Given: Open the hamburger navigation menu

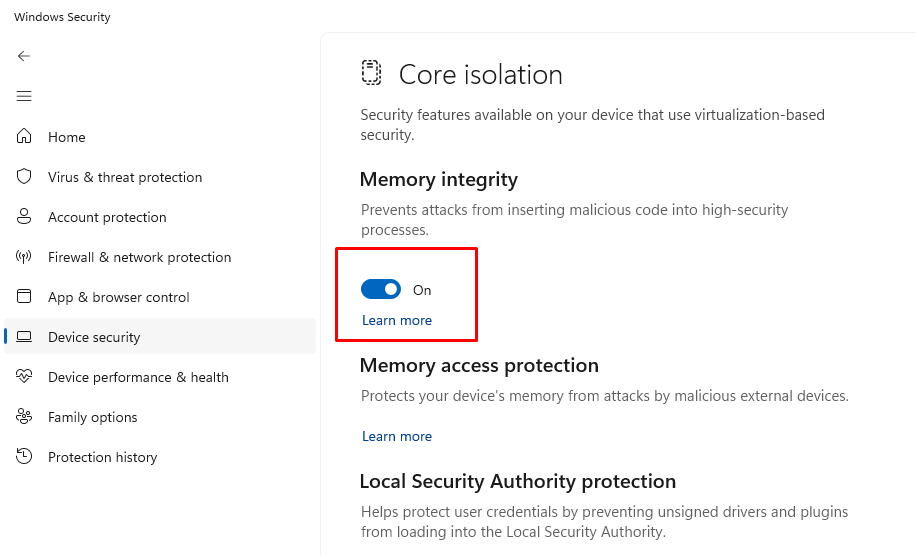Looking at the screenshot, I should (x=24, y=96).
